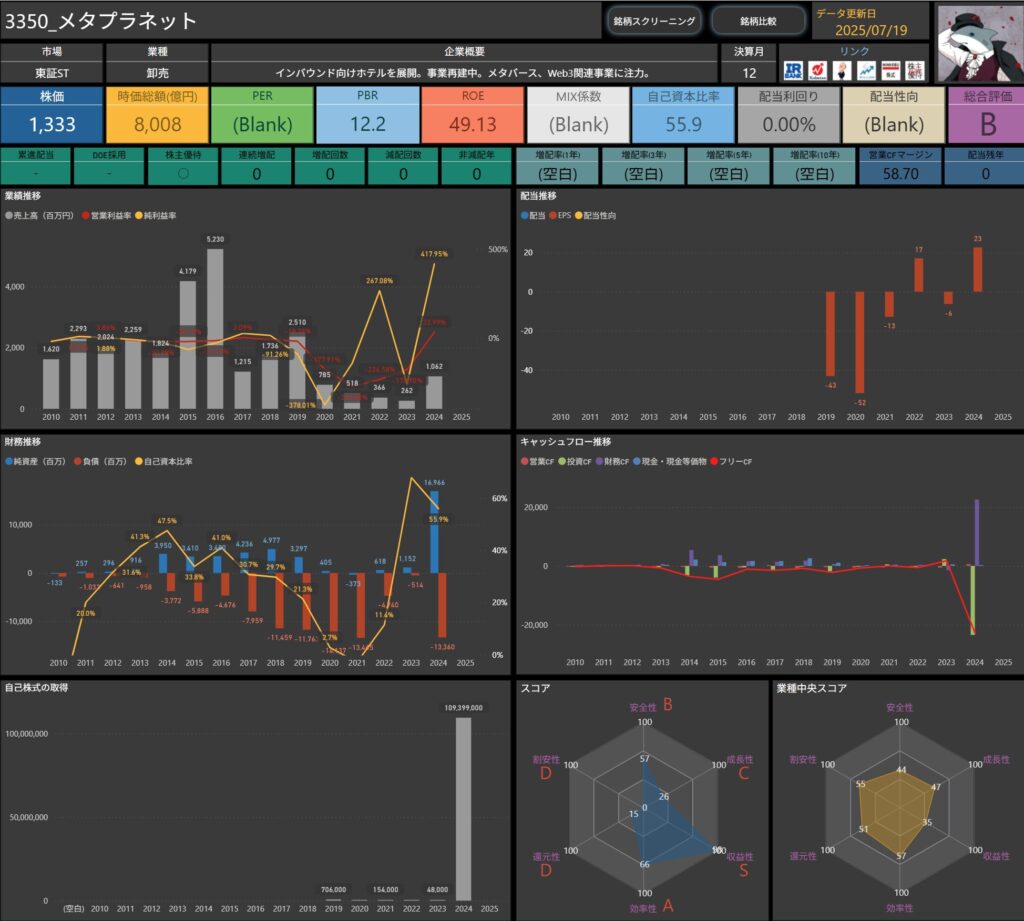Select the red 営業利益率 legend entry
This screenshot has height=921, width=1024.
[106, 216]
